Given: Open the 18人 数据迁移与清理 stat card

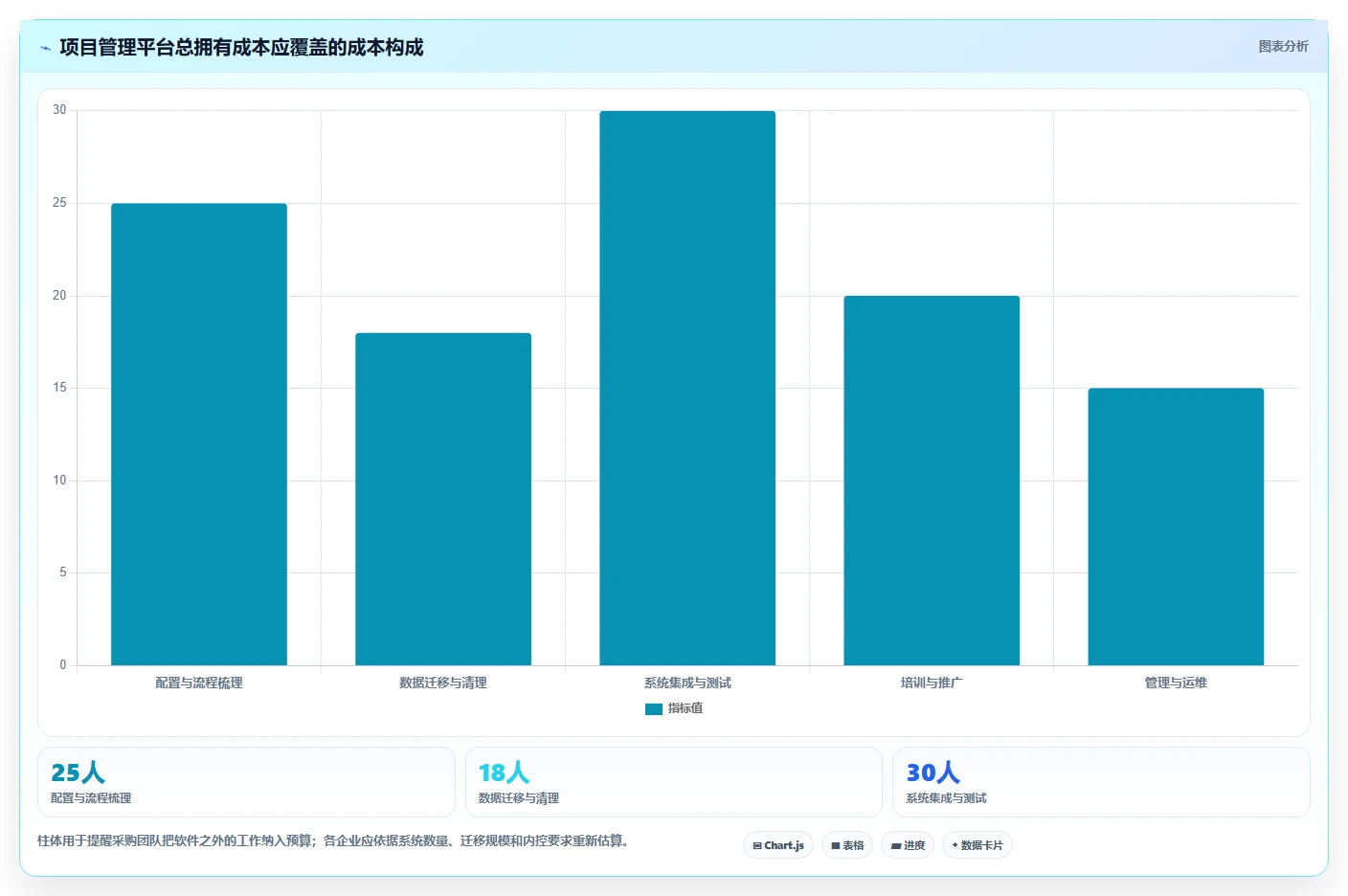Looking at the screenshot, I should [x=674, y=782].
